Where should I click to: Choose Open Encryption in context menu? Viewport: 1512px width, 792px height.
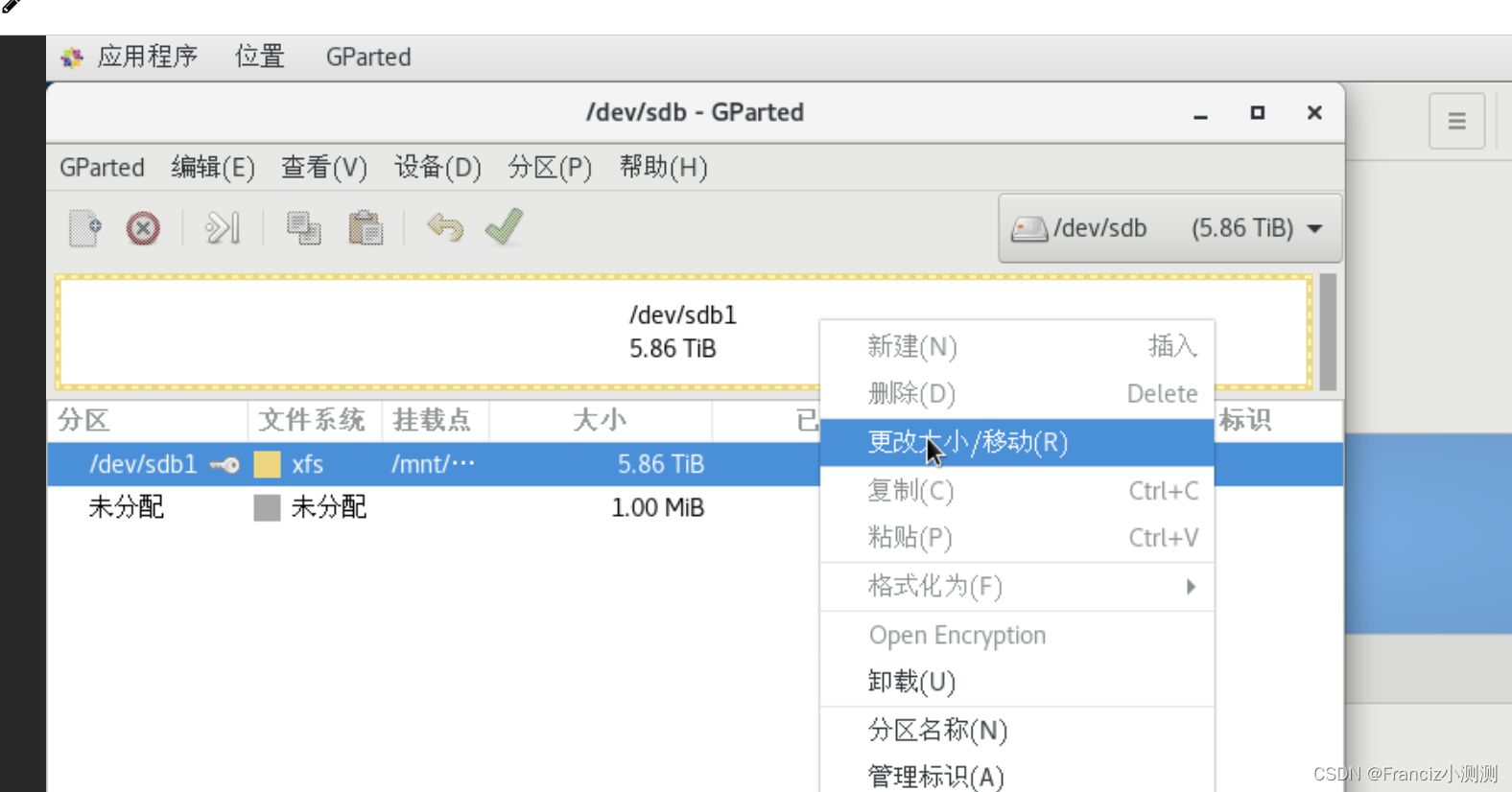[x=1017, y=636]
